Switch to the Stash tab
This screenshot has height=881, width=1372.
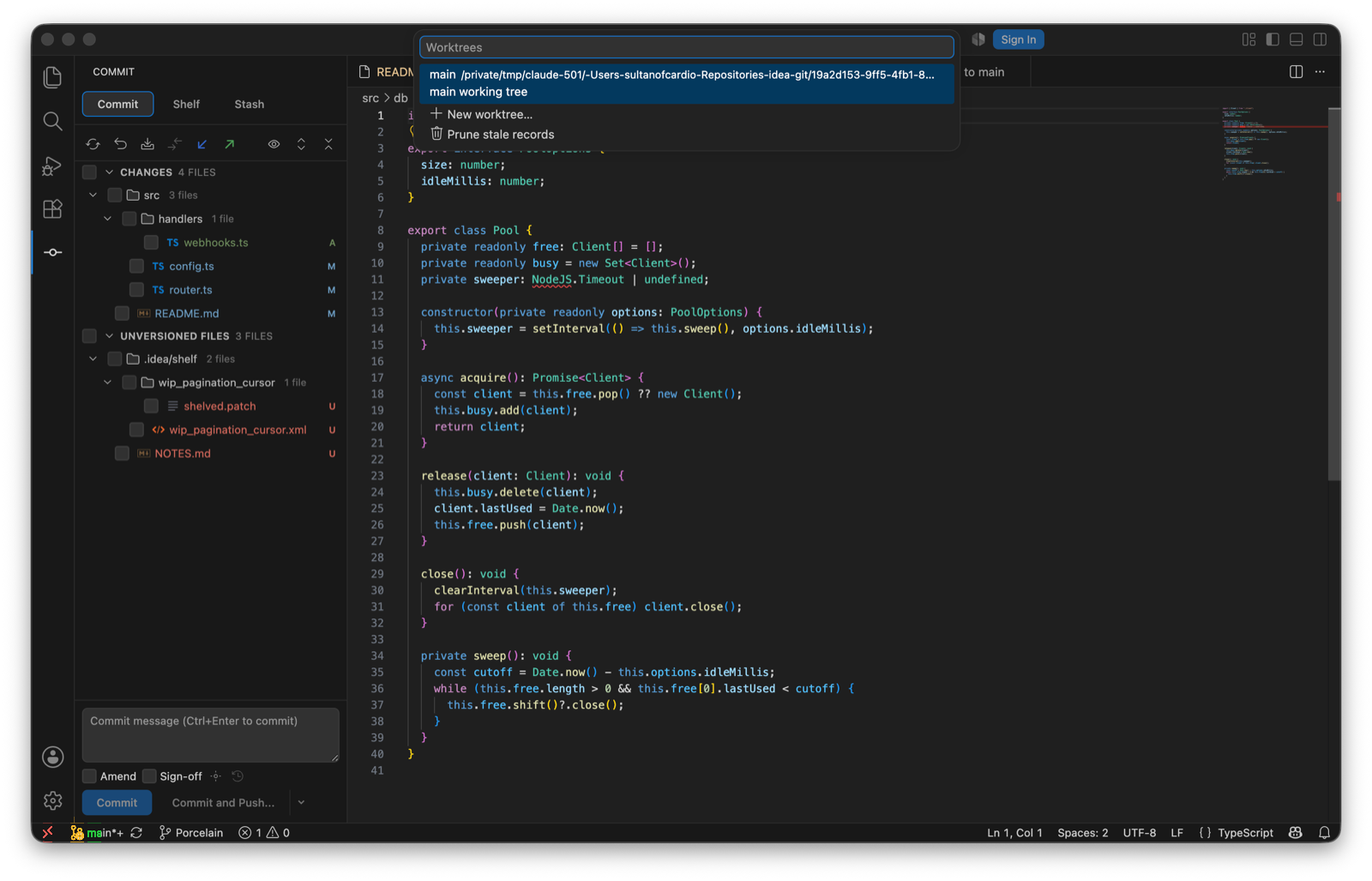pyautogui.click(x=250, y=104)
